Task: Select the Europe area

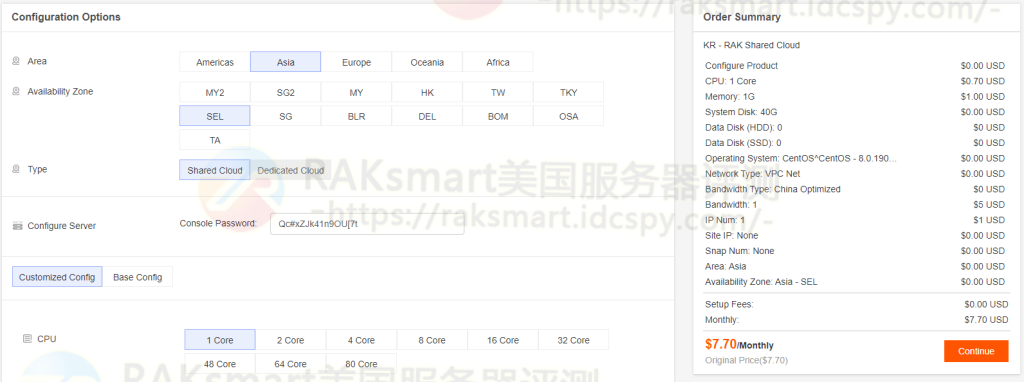Action: tap(356, 62)
